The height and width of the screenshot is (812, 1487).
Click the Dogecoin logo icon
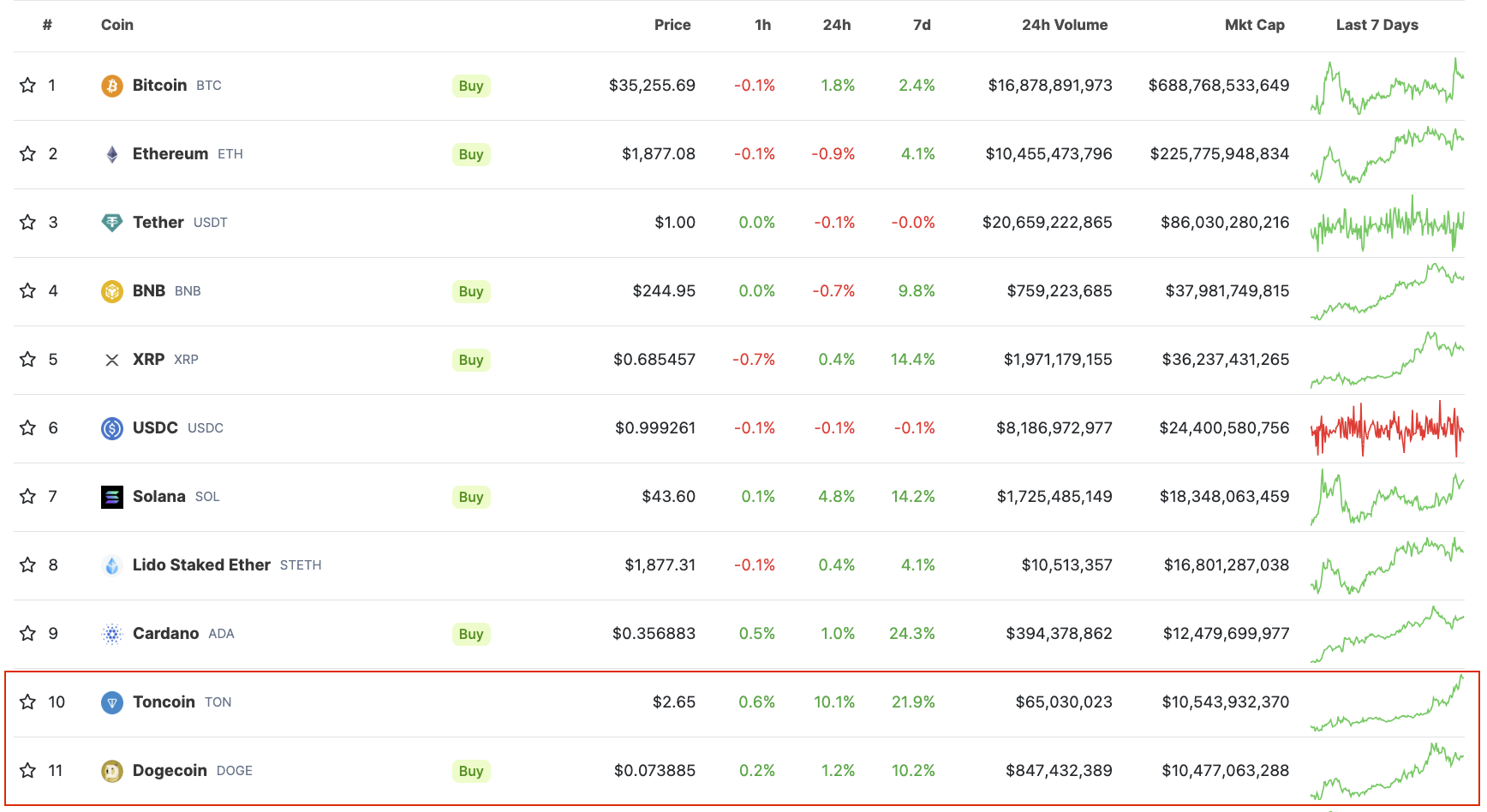pos(112,771)
